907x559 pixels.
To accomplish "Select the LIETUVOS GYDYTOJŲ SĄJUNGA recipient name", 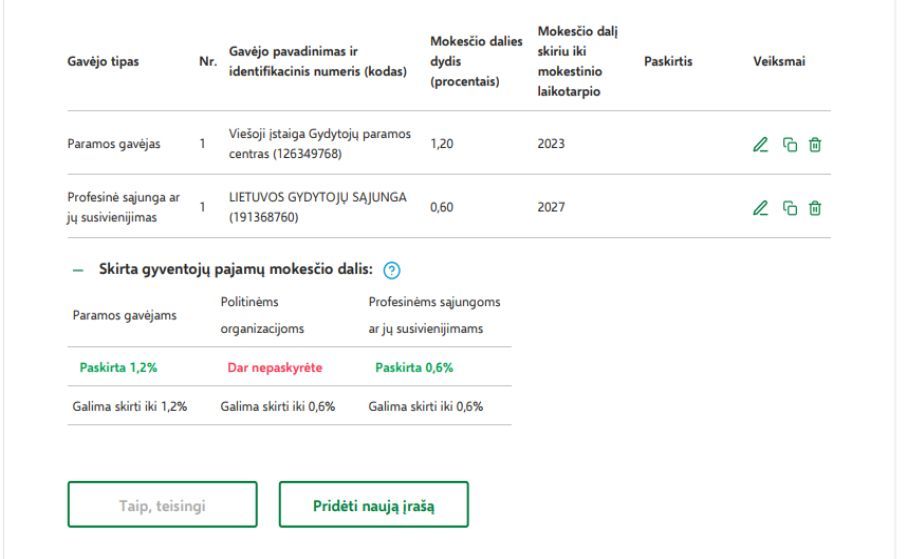I will (318, 197).
